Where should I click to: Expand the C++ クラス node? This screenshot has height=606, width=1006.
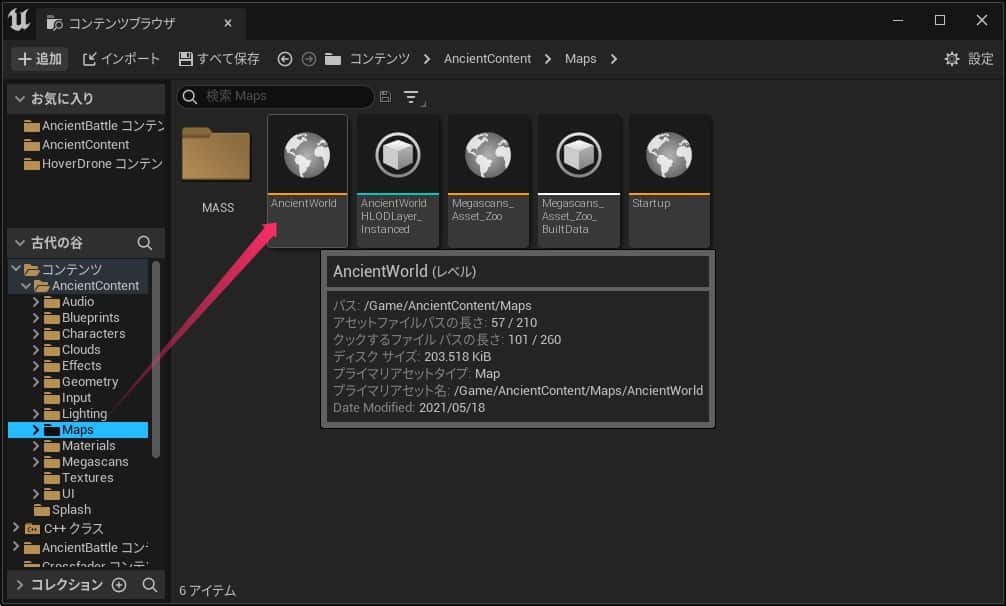point(16,528)
